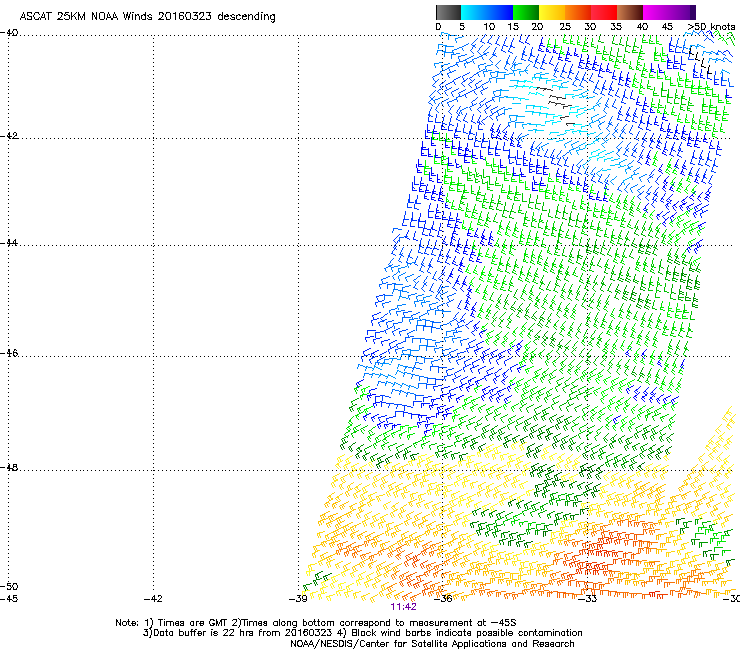Select the brown 35-40 knots color segment
The height and width of the screenshot is (650, 740).
[630, 12]
